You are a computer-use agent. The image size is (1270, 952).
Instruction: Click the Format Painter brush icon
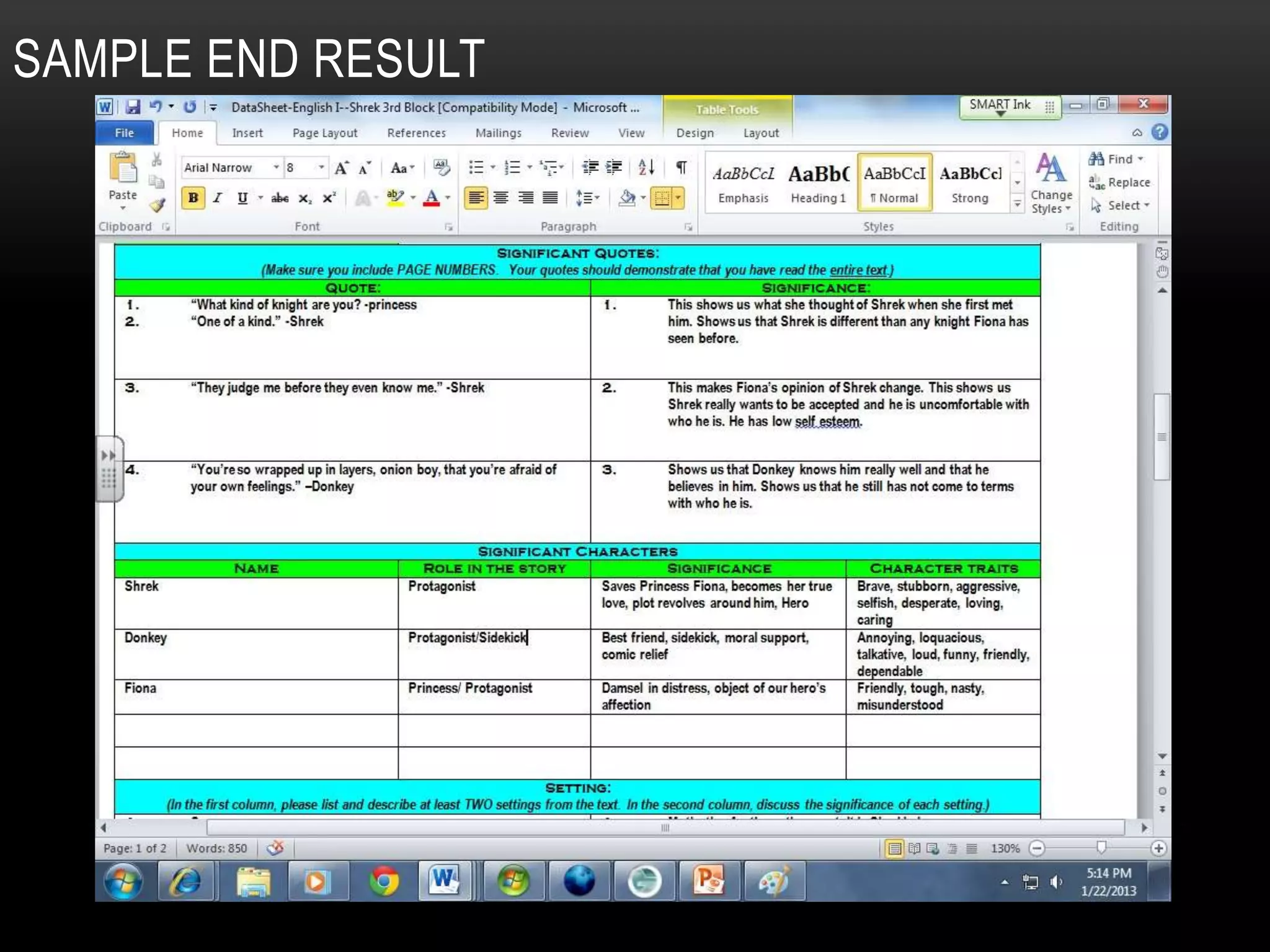(x=158, y=205)
